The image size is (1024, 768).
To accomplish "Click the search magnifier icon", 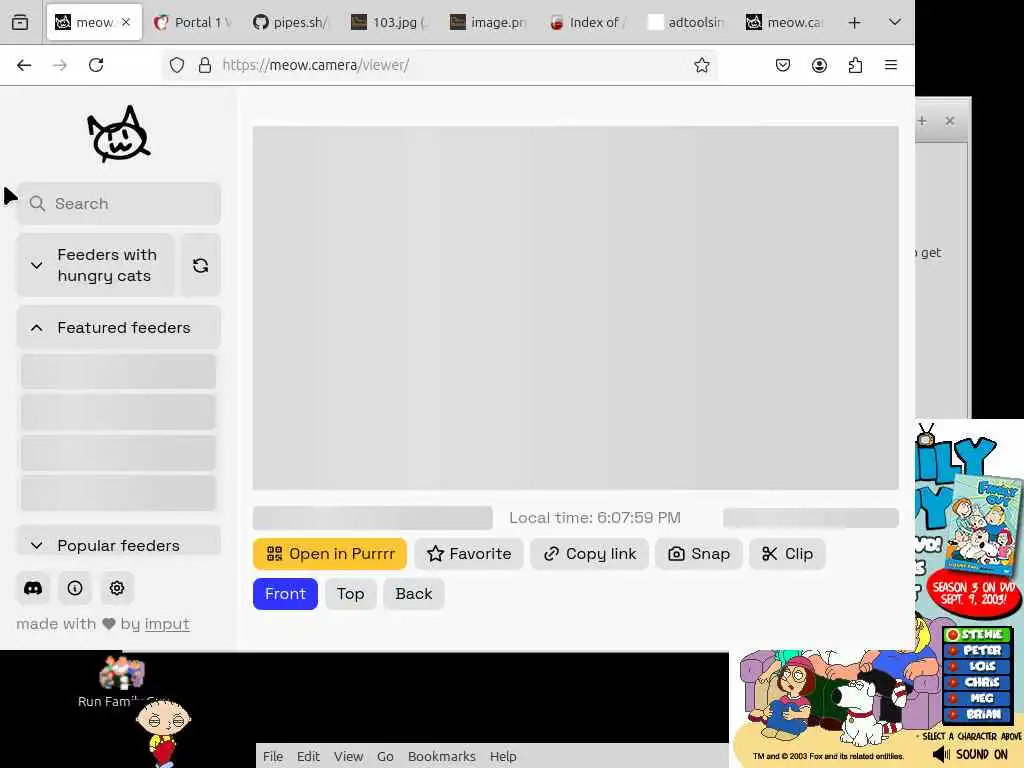I will (x=37, y=204).
